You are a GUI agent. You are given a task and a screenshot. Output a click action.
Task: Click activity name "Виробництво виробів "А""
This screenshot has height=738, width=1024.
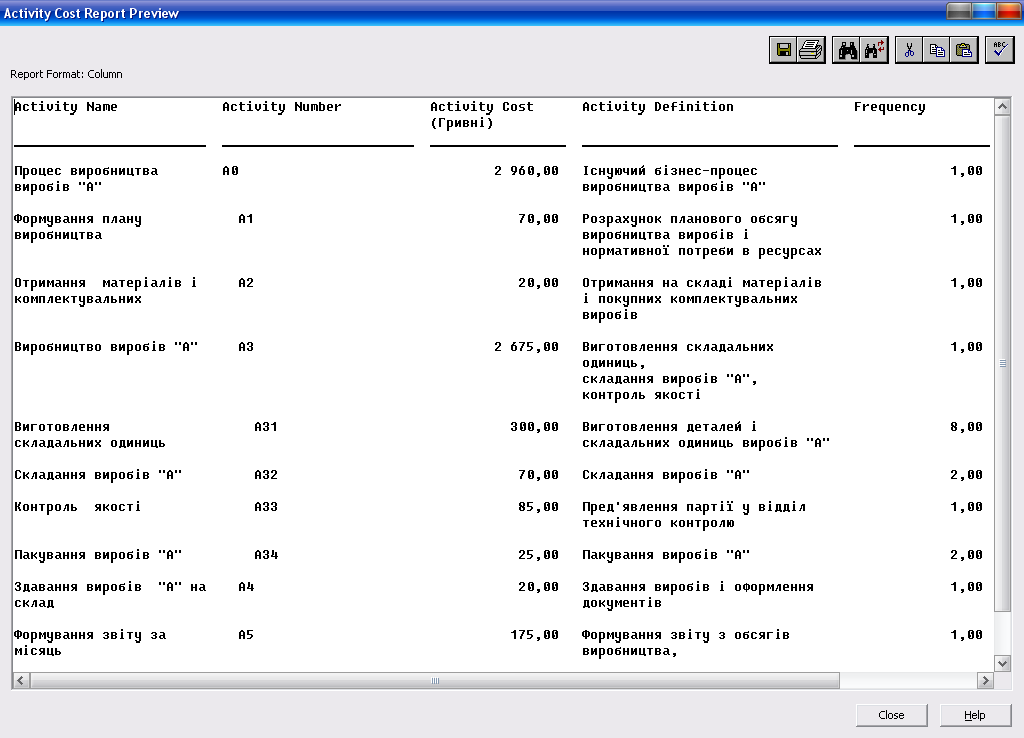coord(106,347)
